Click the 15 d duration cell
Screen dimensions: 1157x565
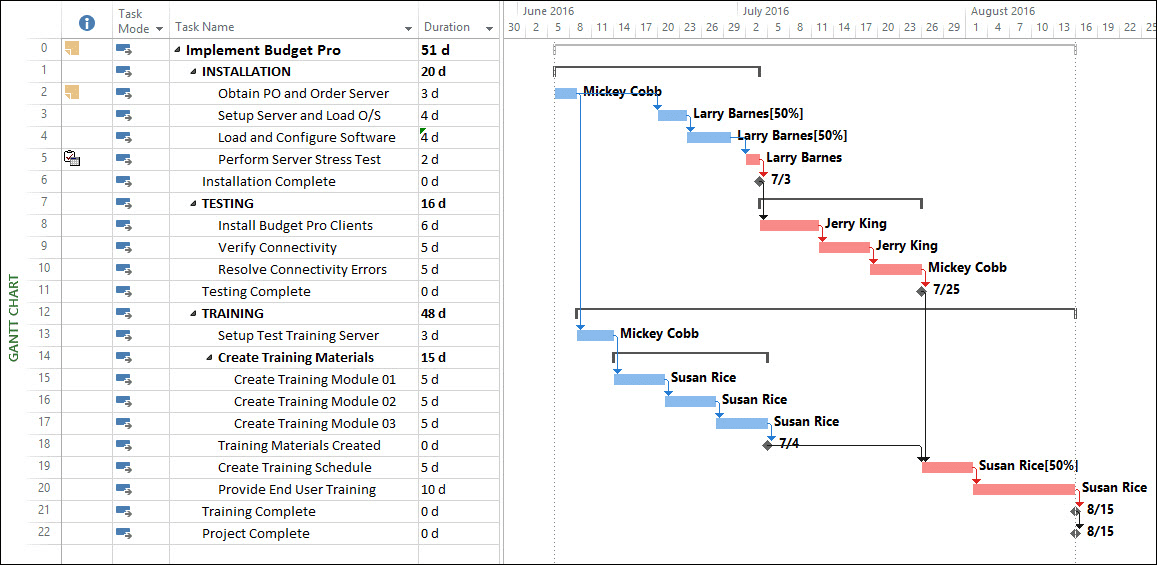(459, 358)
